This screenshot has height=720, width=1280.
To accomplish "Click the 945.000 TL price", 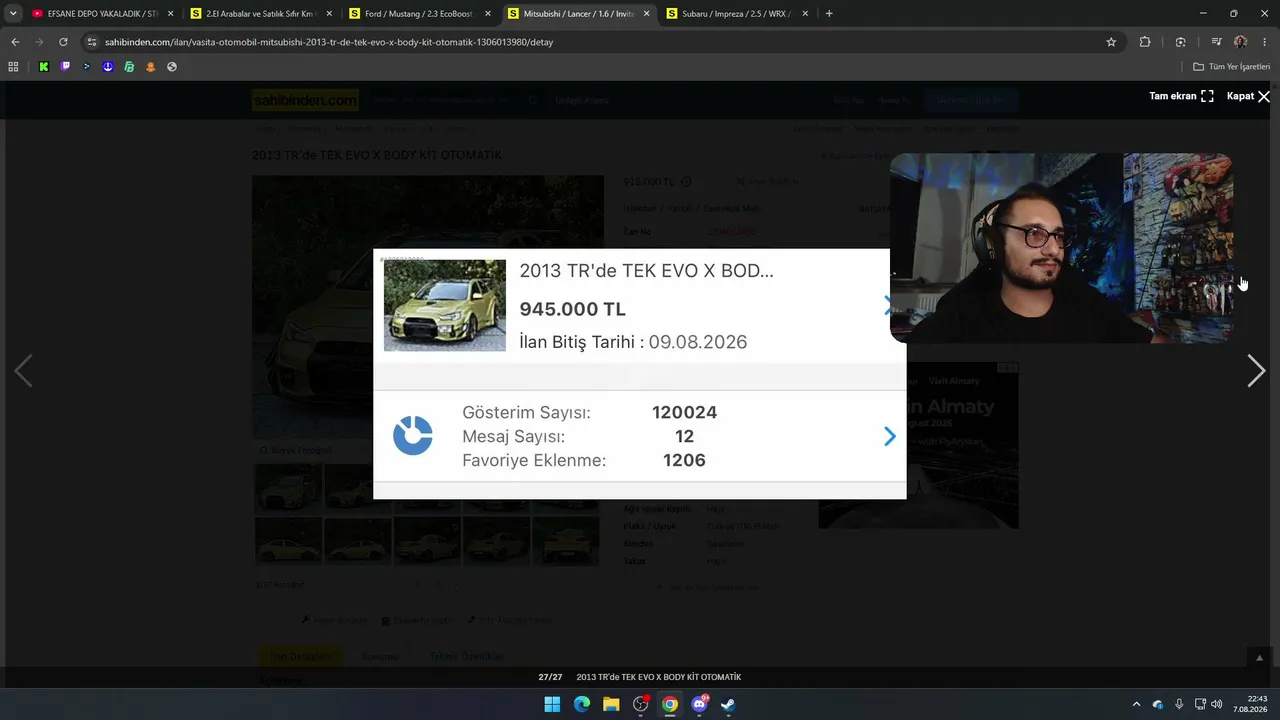I will [x=572, y=309].
